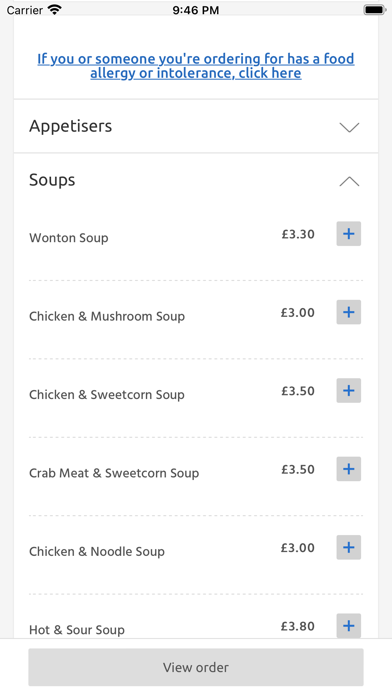Tap the Wi-Fi status icon

[x=55, y=9]
